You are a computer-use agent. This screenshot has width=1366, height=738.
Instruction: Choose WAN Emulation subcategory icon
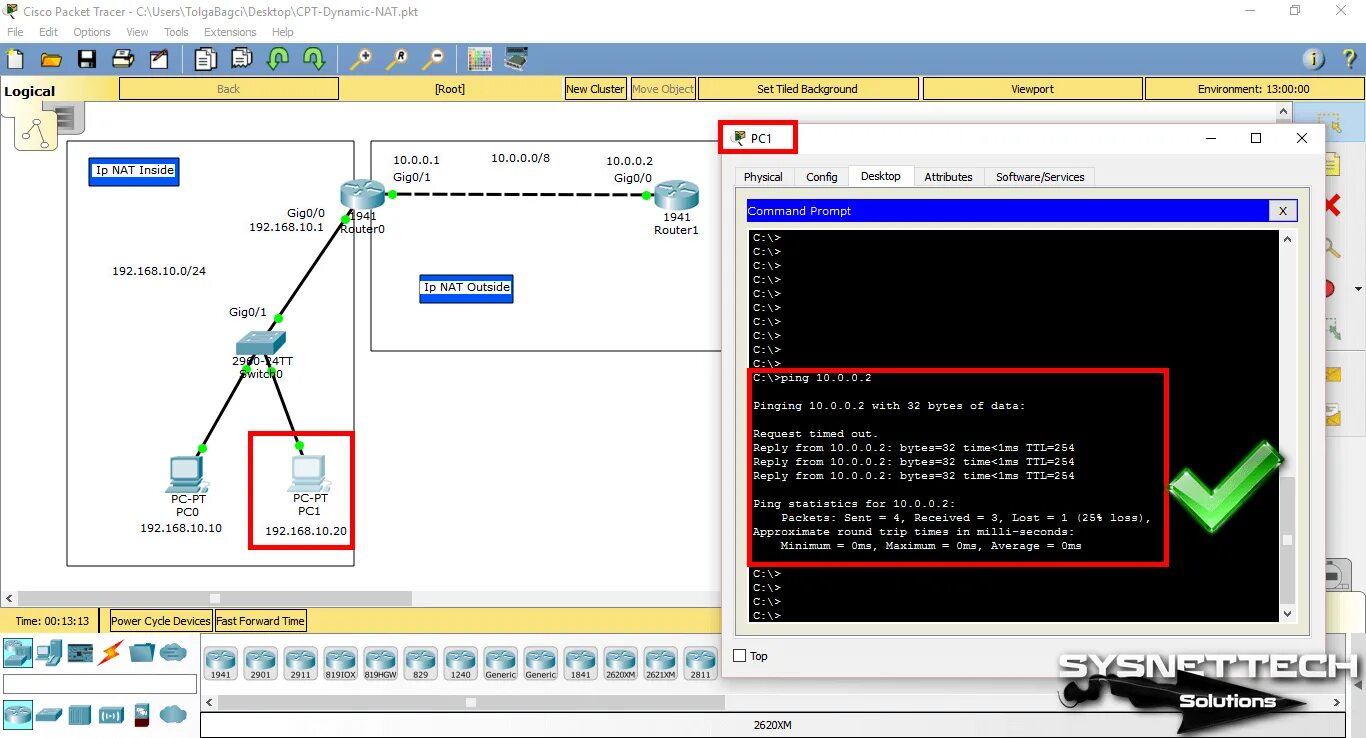pos(173,714)
